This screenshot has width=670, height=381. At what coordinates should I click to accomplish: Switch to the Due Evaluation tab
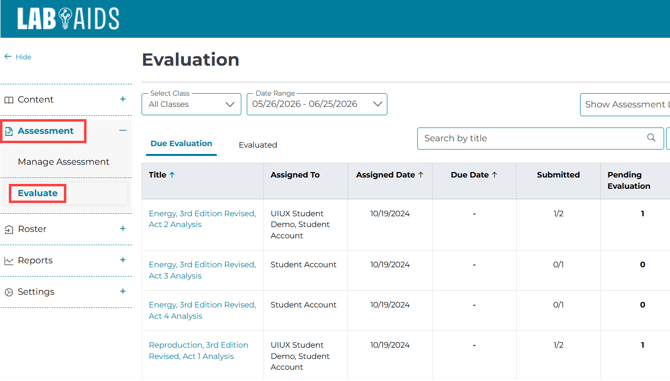[181, 144]
